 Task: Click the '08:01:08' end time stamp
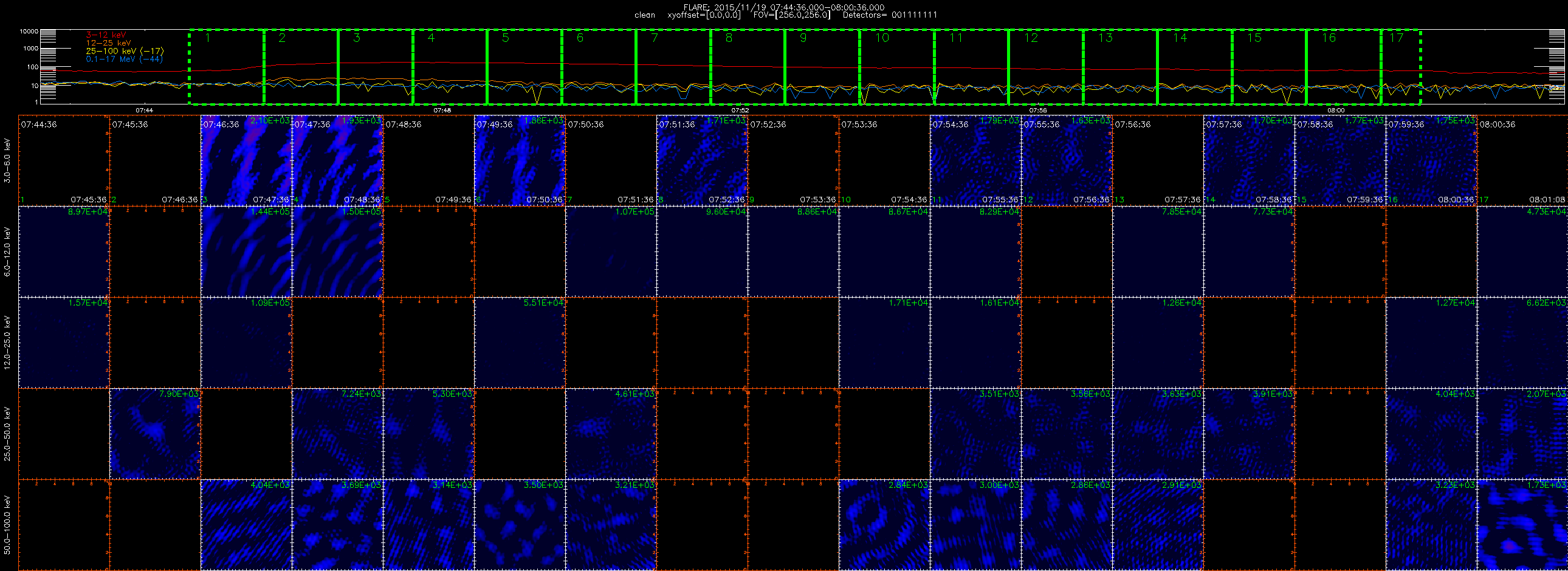1547,199
